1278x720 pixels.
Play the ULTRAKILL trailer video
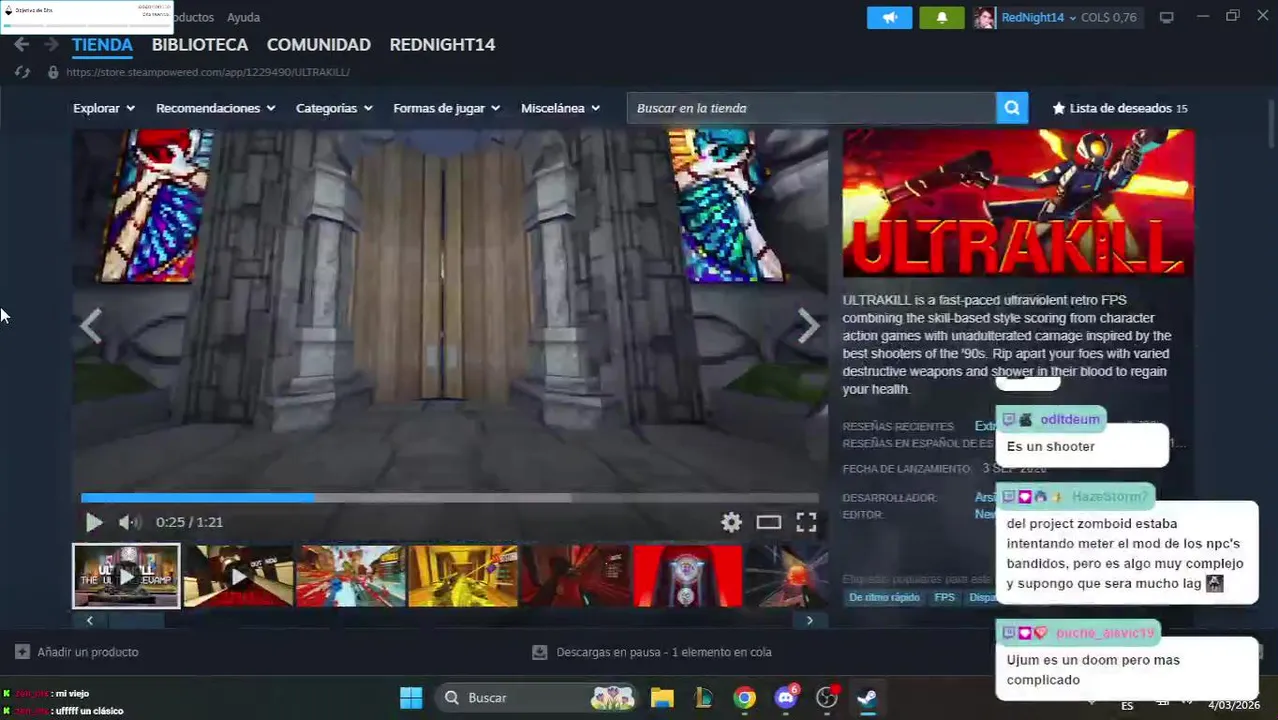(x=93, y=522)
